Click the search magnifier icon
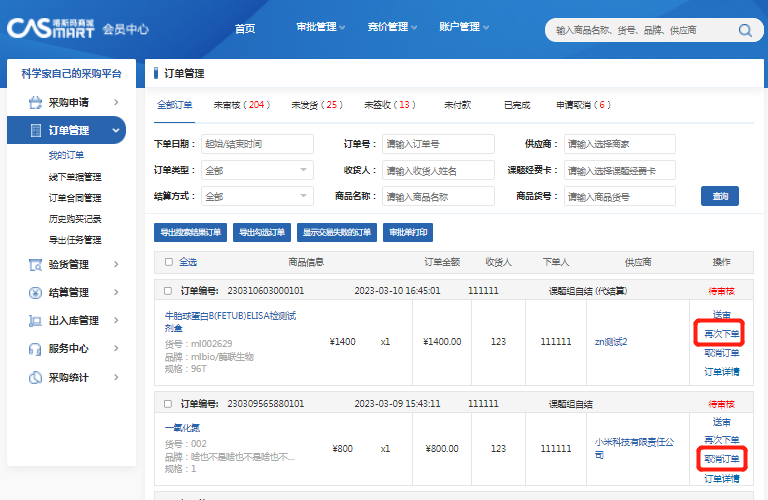This screenshot has width=768, height=500. pyautogui.click(x=745, y=30)
